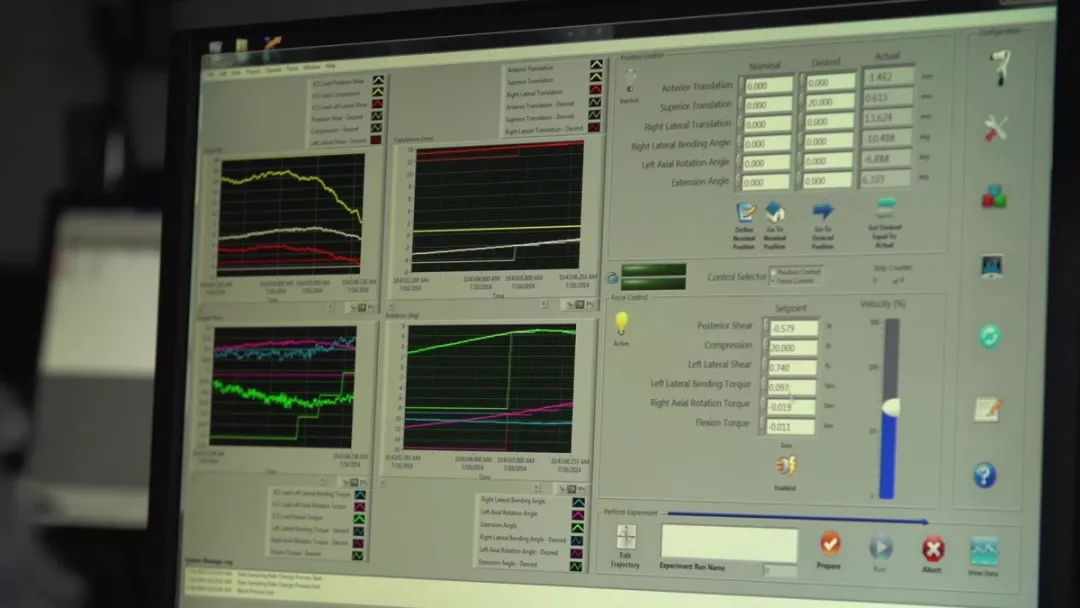Image resolution: width=1080 pixels, height=608 pixels.
Task: Click the View Data chart icon
Action: [x=984, y=551]
